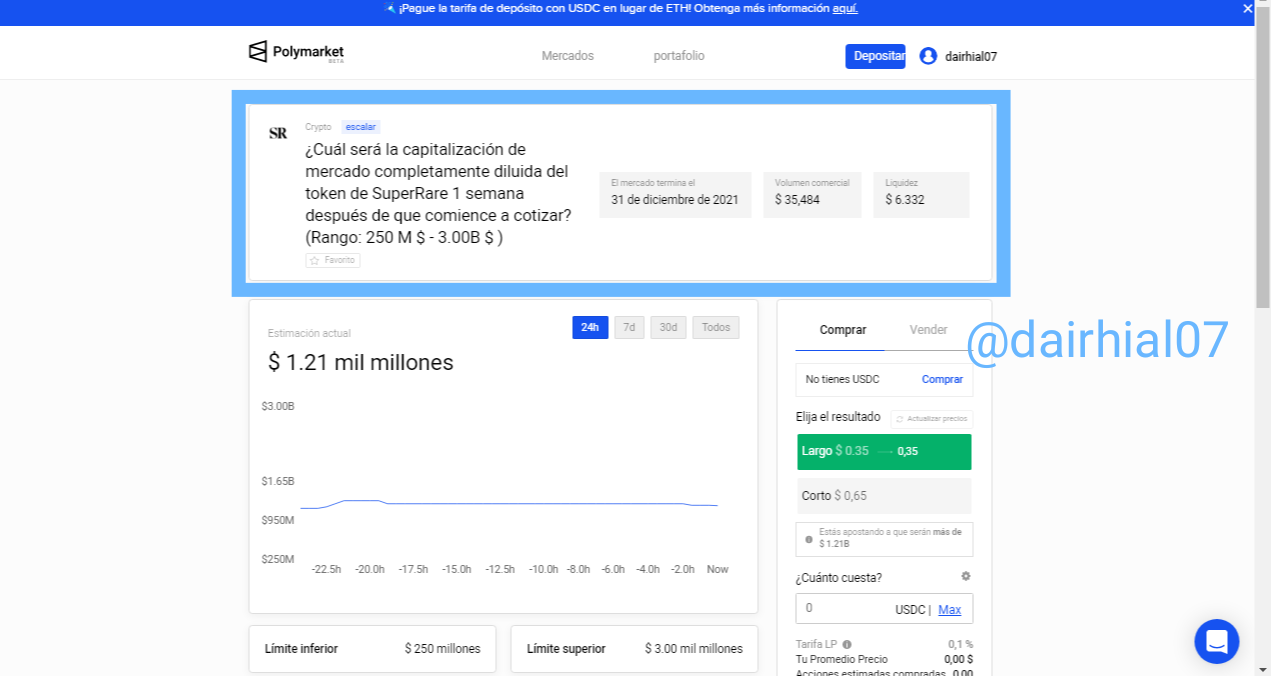Open the user avatar icon
Viewport: 1271px width, 676px height.
coord(928,56)
